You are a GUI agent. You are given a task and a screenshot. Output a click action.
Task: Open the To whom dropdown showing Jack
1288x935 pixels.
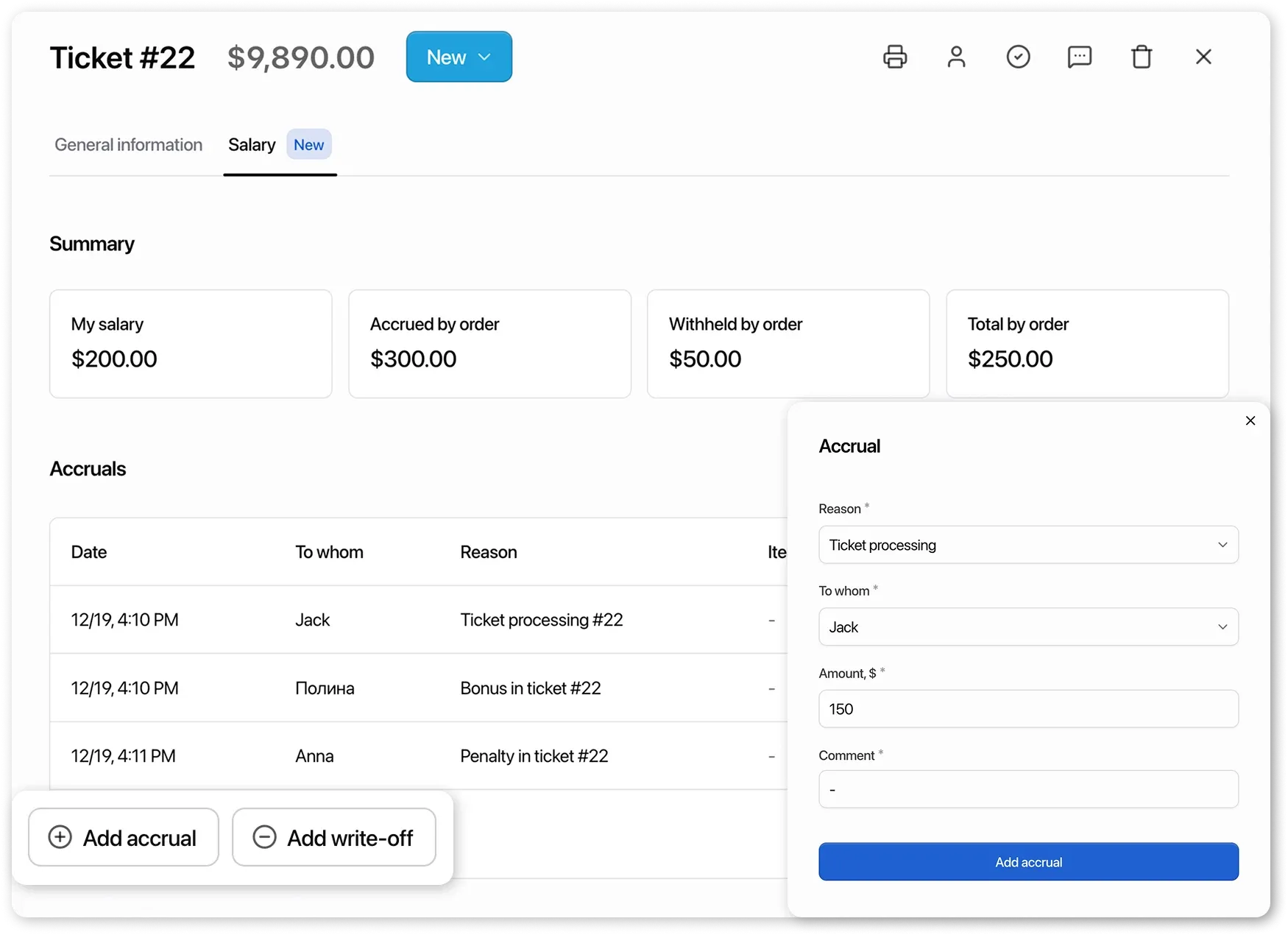1028,627
